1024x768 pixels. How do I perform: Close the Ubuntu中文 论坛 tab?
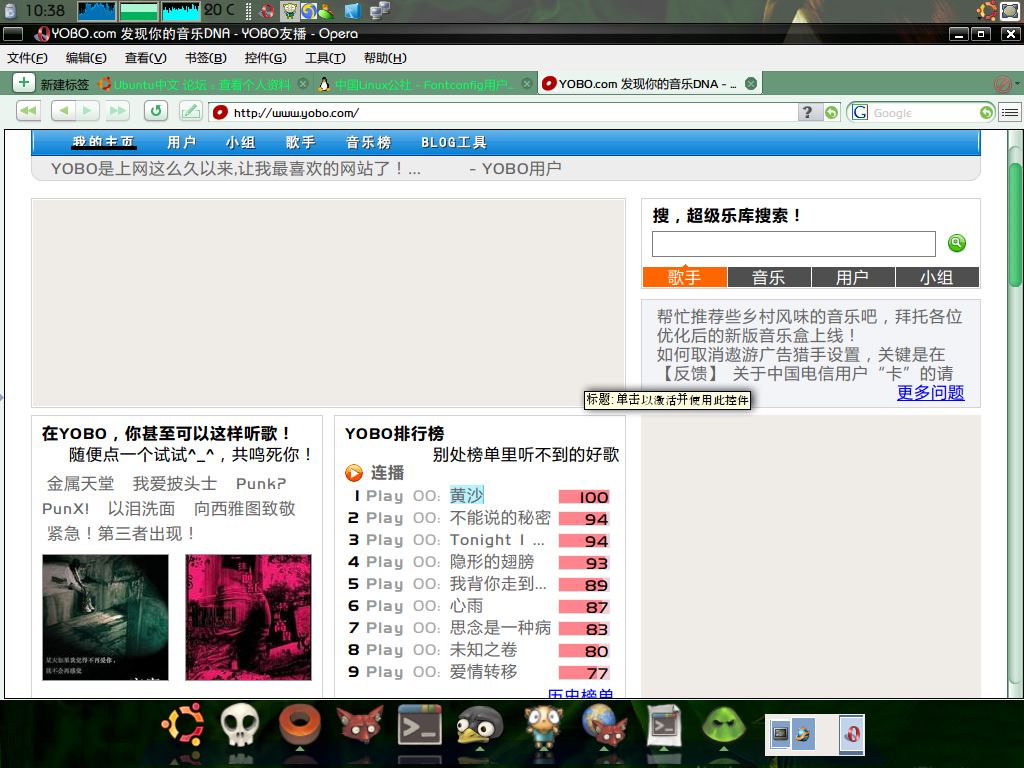pyautogui.click(x=303, y=84)
